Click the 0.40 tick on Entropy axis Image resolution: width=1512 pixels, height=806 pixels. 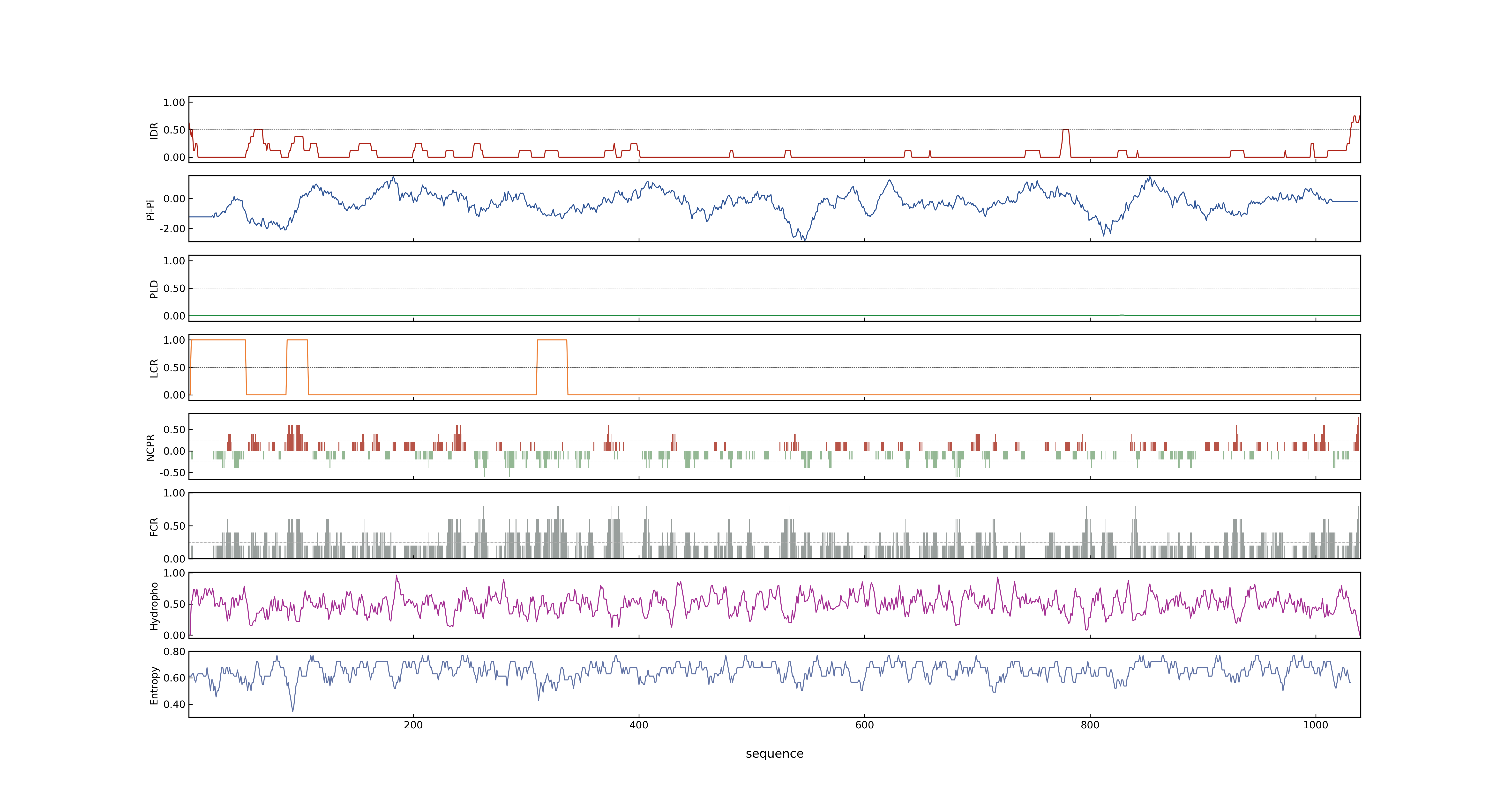tap(174, 704)
